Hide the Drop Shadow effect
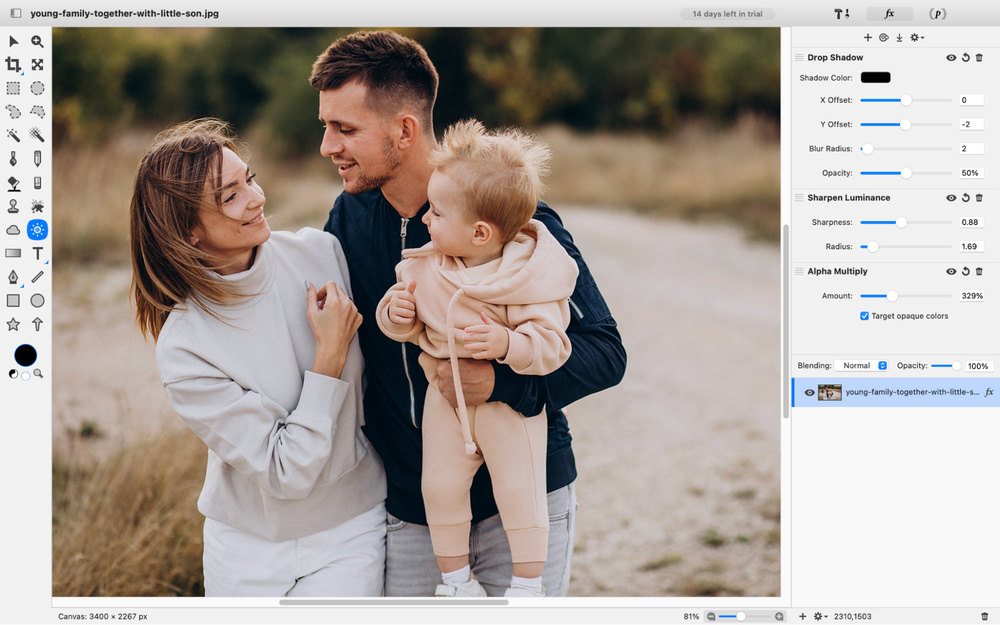 coord(951,58)
